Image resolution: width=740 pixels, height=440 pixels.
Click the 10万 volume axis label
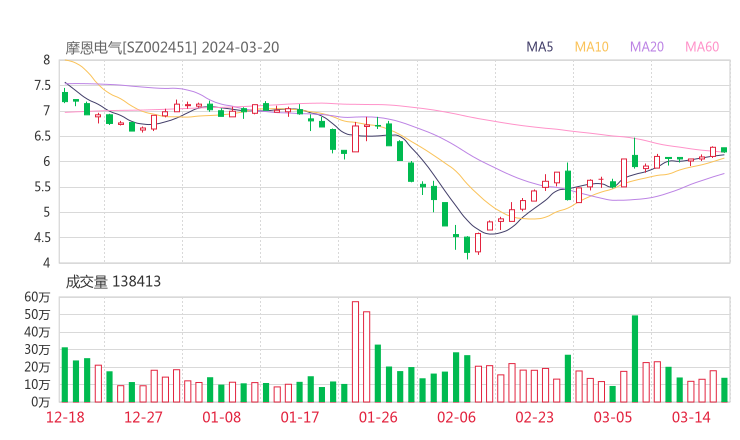(37, 384)
